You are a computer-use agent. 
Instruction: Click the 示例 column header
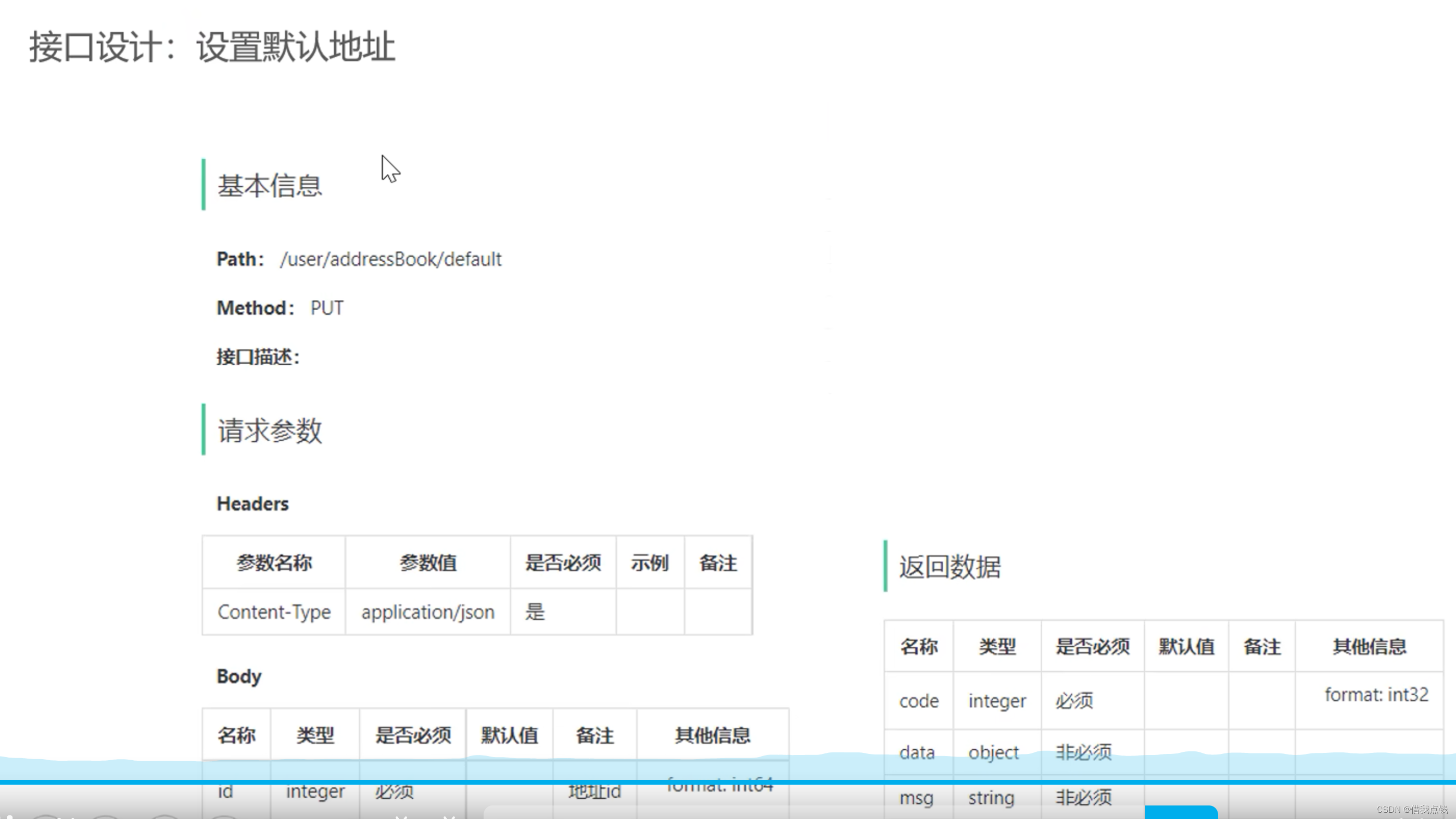650,562
